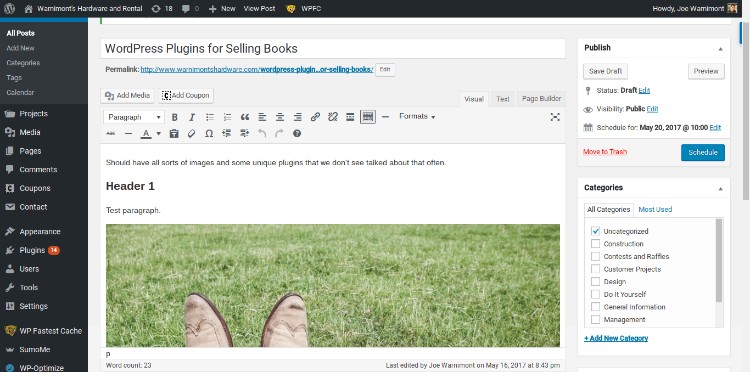Apply strikethrough formatting
This screenshot has width=750, height=372.
click(110, 134)
